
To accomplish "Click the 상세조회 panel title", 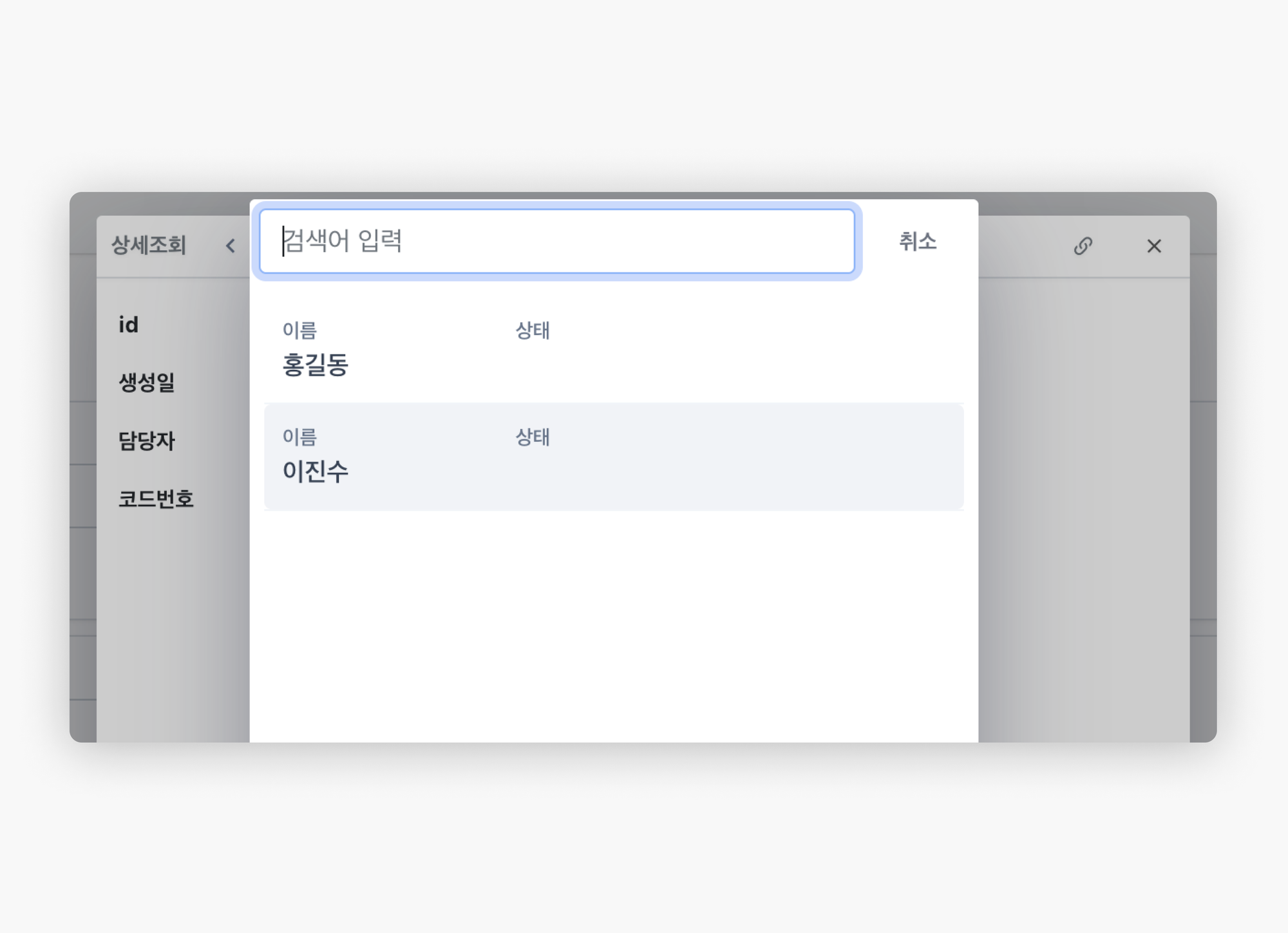I will [x=149, y=245].
